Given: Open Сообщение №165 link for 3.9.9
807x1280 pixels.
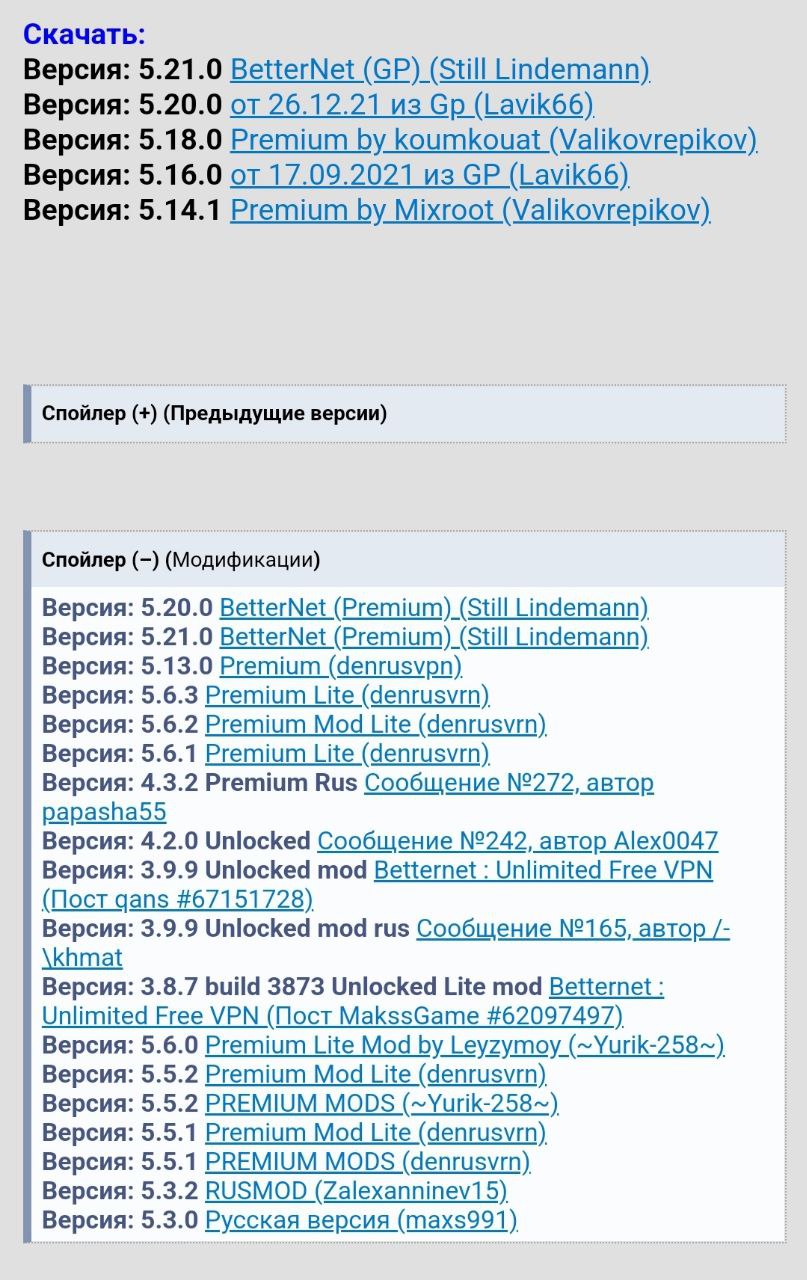Looking at the screenshot, I should (572, 929).
